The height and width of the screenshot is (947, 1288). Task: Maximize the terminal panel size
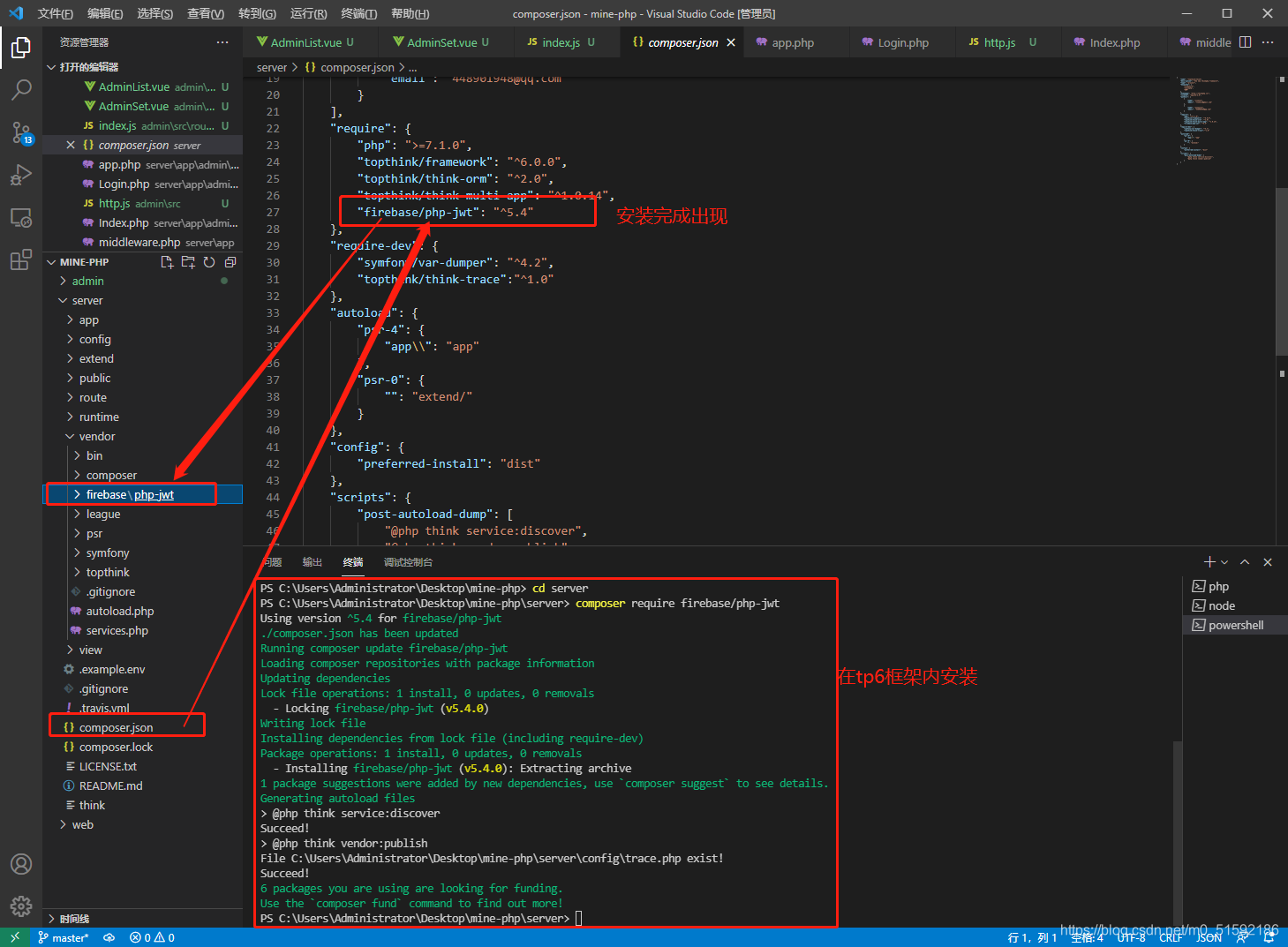1245,562
